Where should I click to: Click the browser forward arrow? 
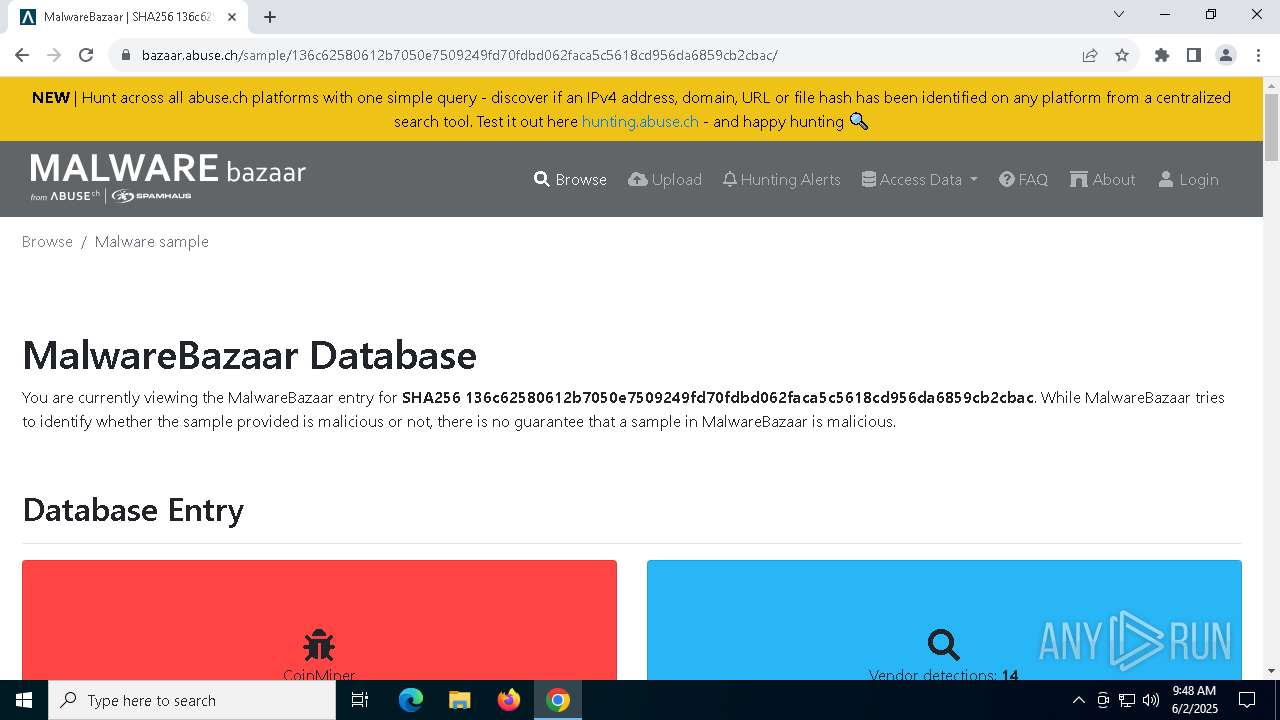(54, 55)
